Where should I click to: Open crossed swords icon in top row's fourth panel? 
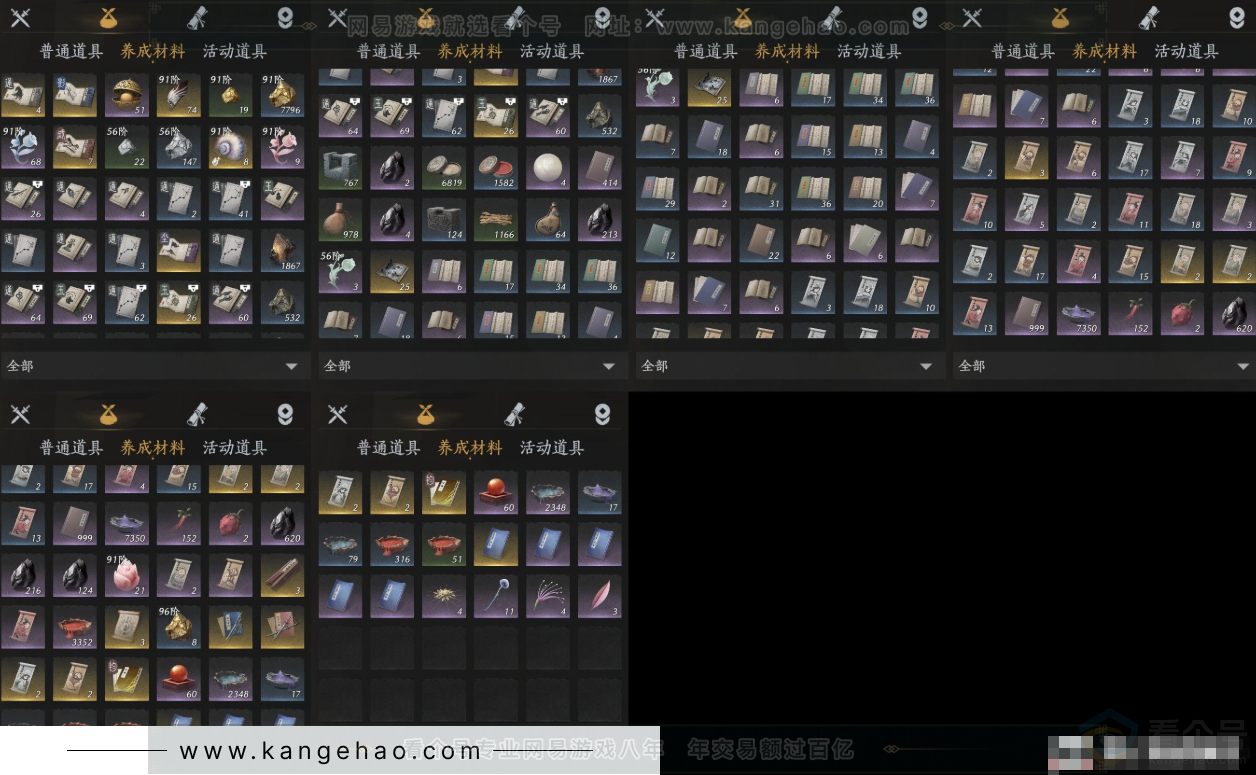[972, 18]
